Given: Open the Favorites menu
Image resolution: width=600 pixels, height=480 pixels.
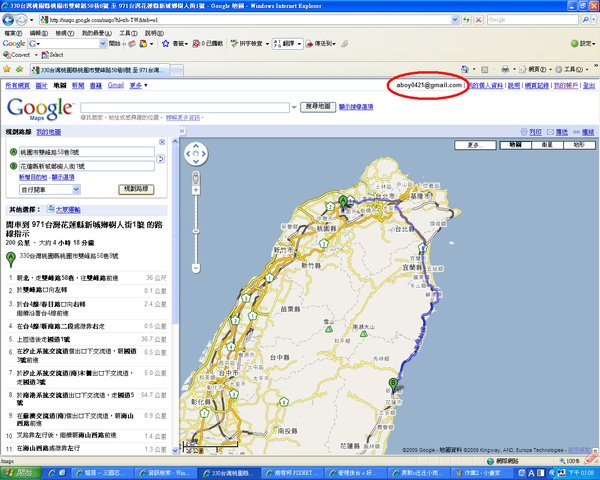Looking at the screenshot, I should click(96, 33).
